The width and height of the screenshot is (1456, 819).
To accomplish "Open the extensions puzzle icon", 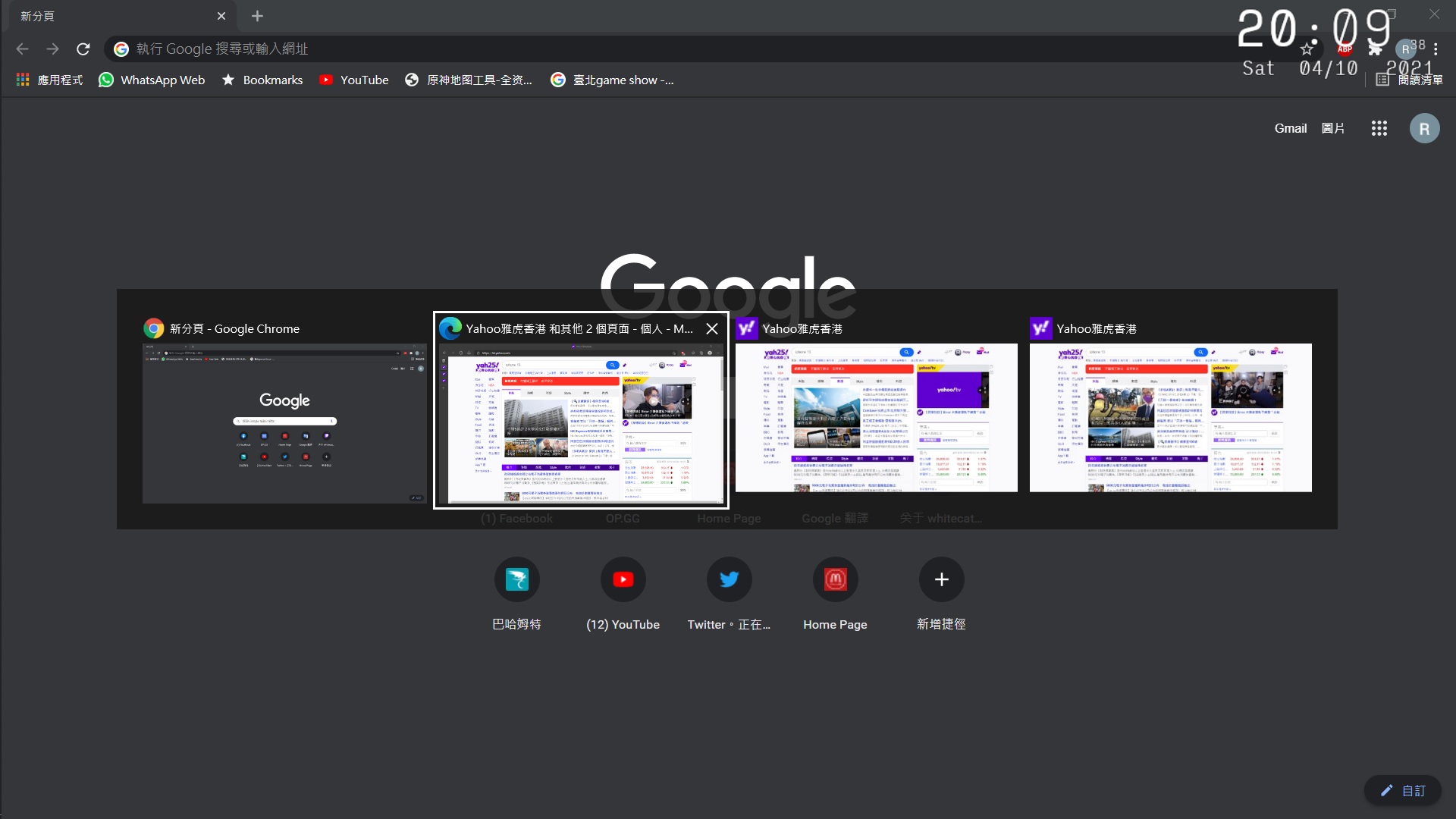I will click(1375, 49).
